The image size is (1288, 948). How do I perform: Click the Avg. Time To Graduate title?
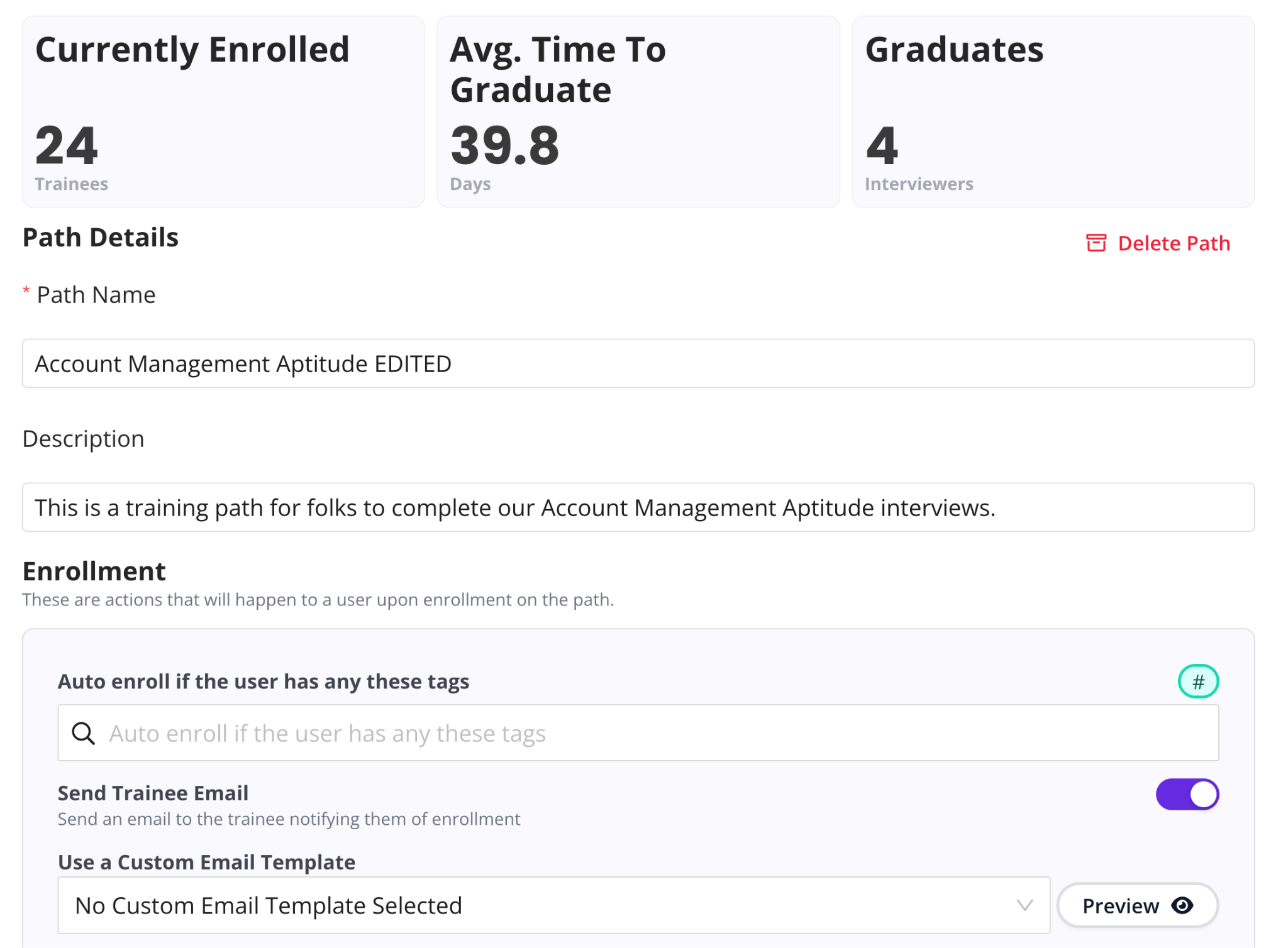(558, 69)
